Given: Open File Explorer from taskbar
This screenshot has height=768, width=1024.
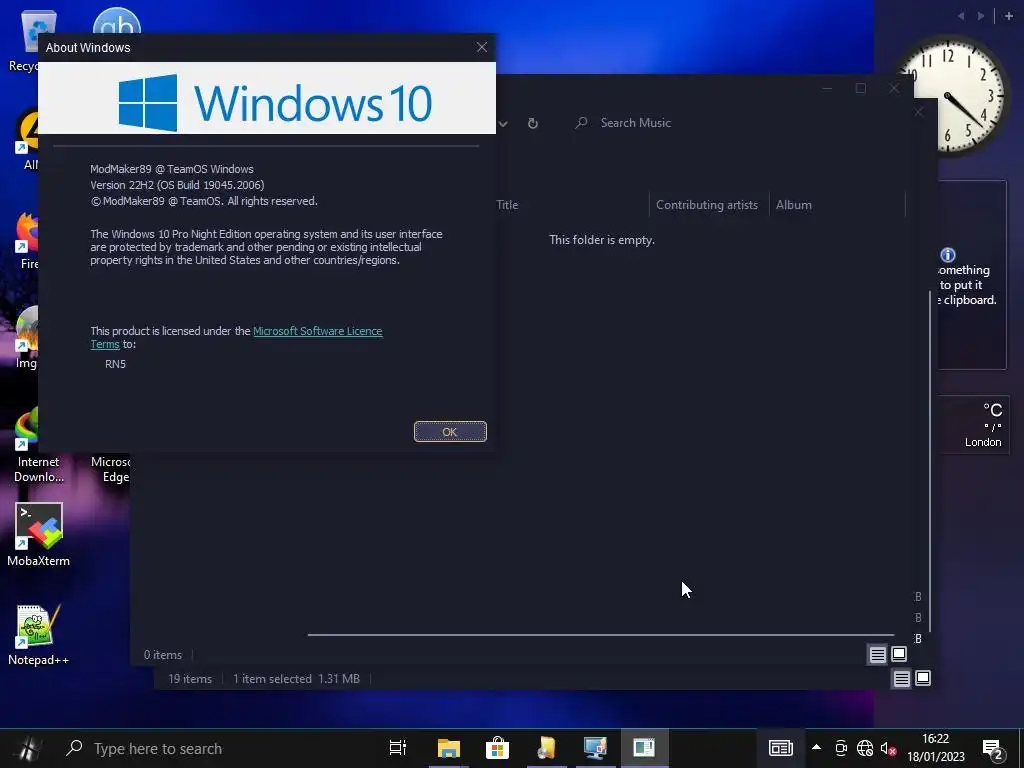Looking at the screenshot, I should [449, 748].
